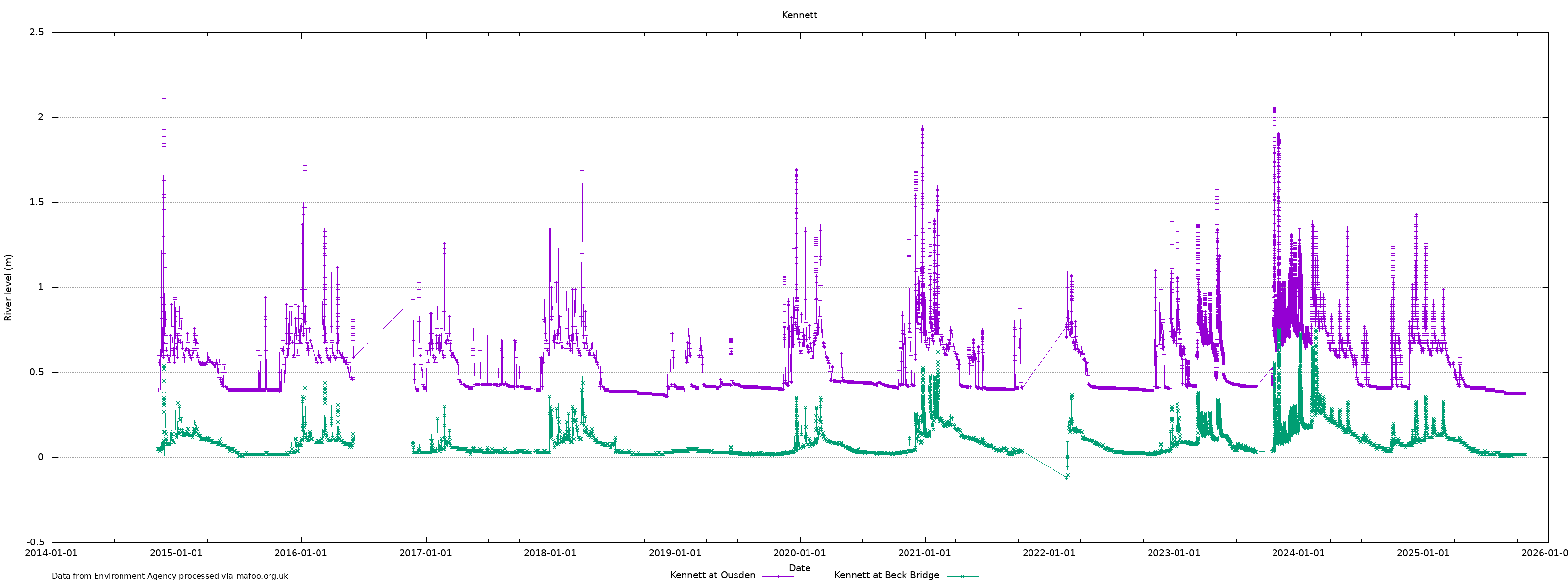This screenshot has height=588, width=1568.
Task: Click the 2.5 y-axis tick label
Action: point(37,33)
